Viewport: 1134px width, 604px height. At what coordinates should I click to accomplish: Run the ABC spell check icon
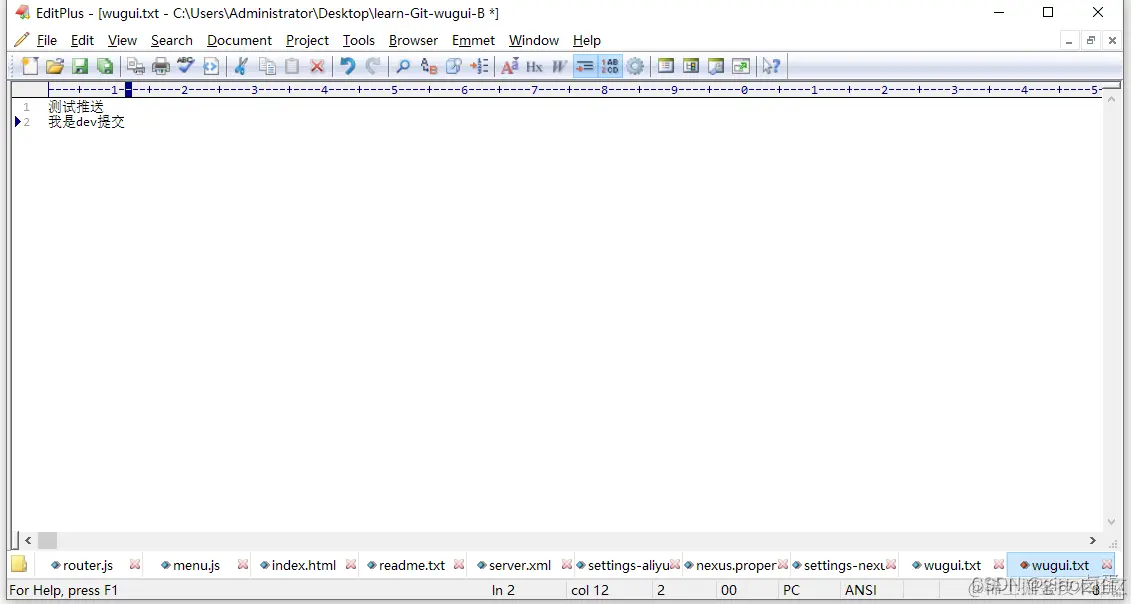tap(186, 67)
